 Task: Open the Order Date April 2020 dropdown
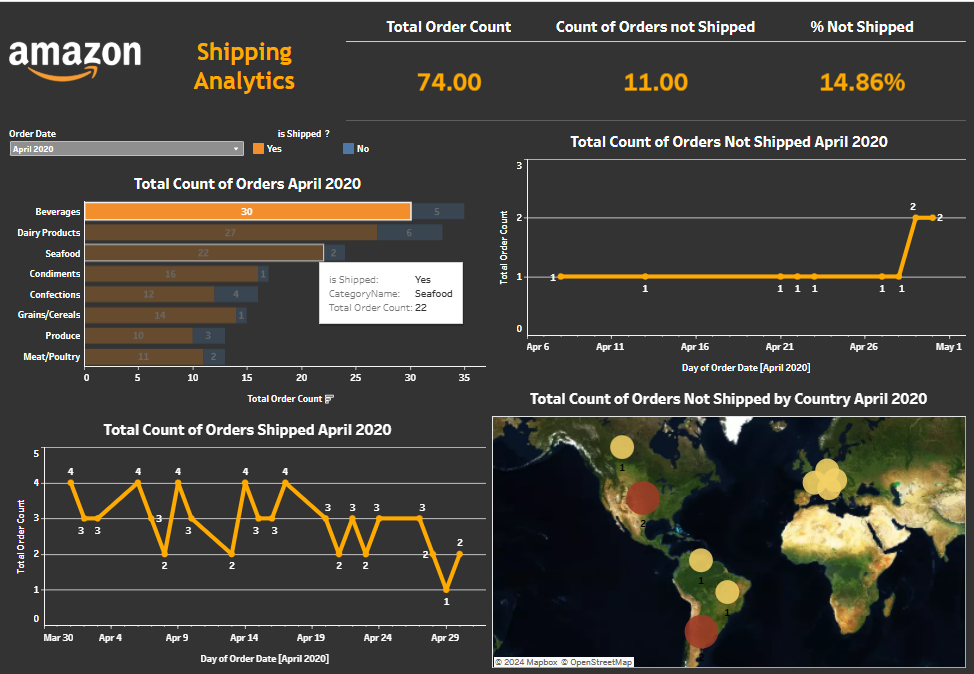(x=126, y=149)
